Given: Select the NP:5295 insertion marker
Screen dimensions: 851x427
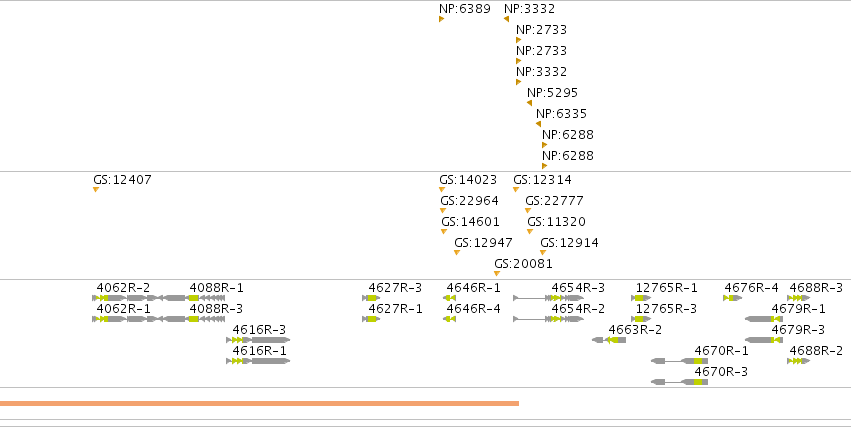Looking at the screenshot, I should [x=529, y=103].
